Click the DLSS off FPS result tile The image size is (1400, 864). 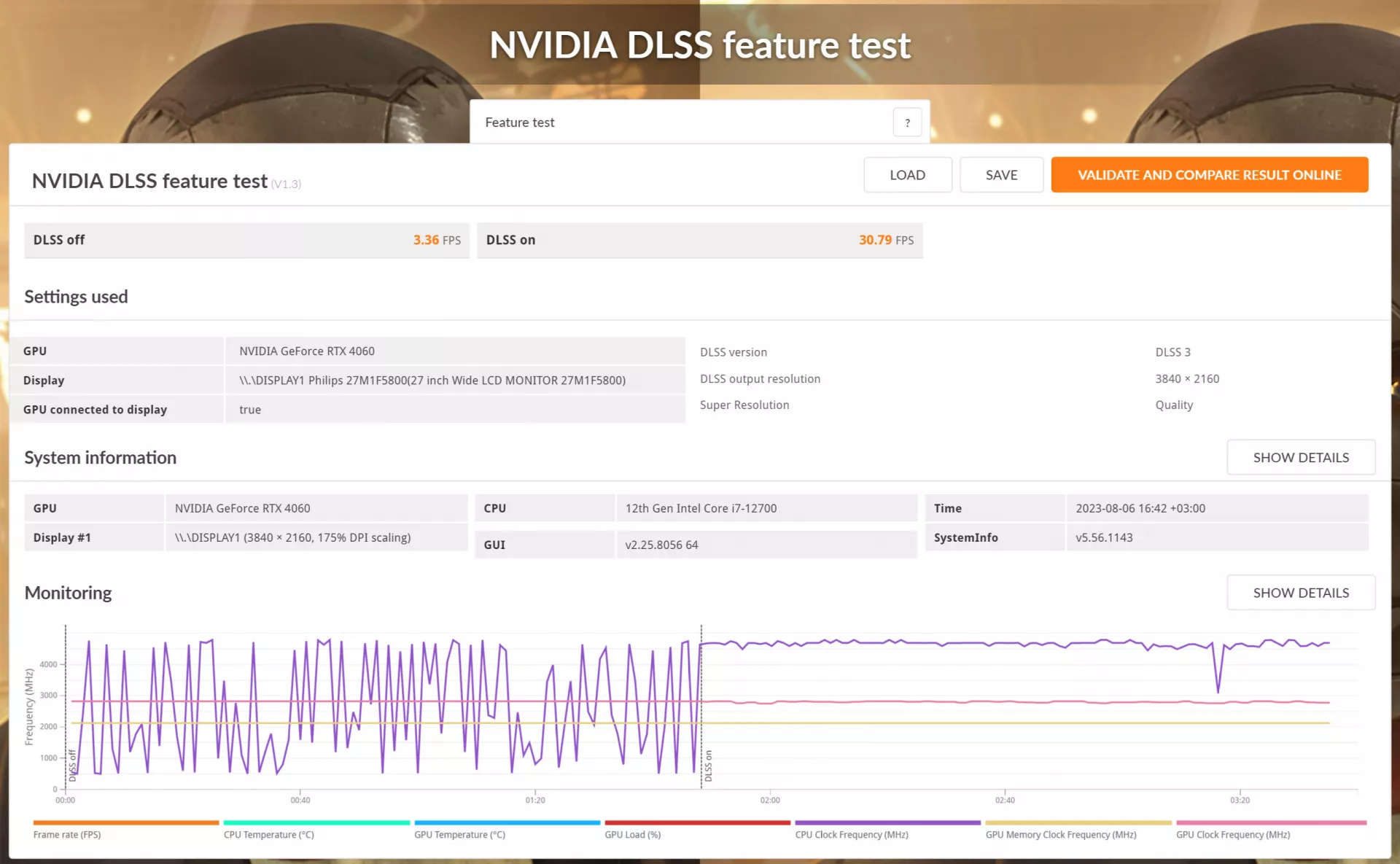click(246, 240)
